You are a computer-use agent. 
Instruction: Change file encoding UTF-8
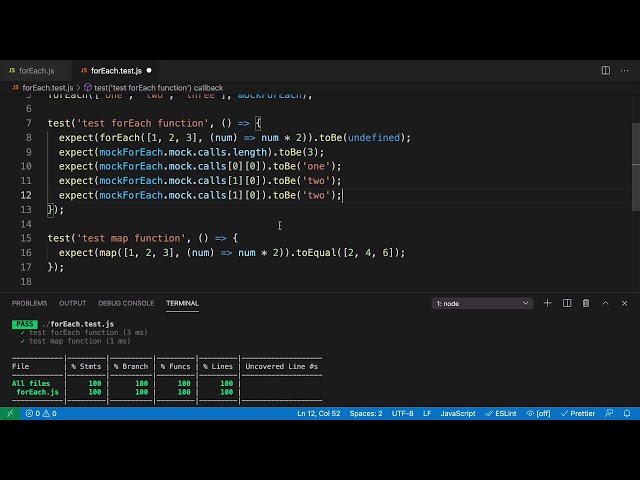402,413
